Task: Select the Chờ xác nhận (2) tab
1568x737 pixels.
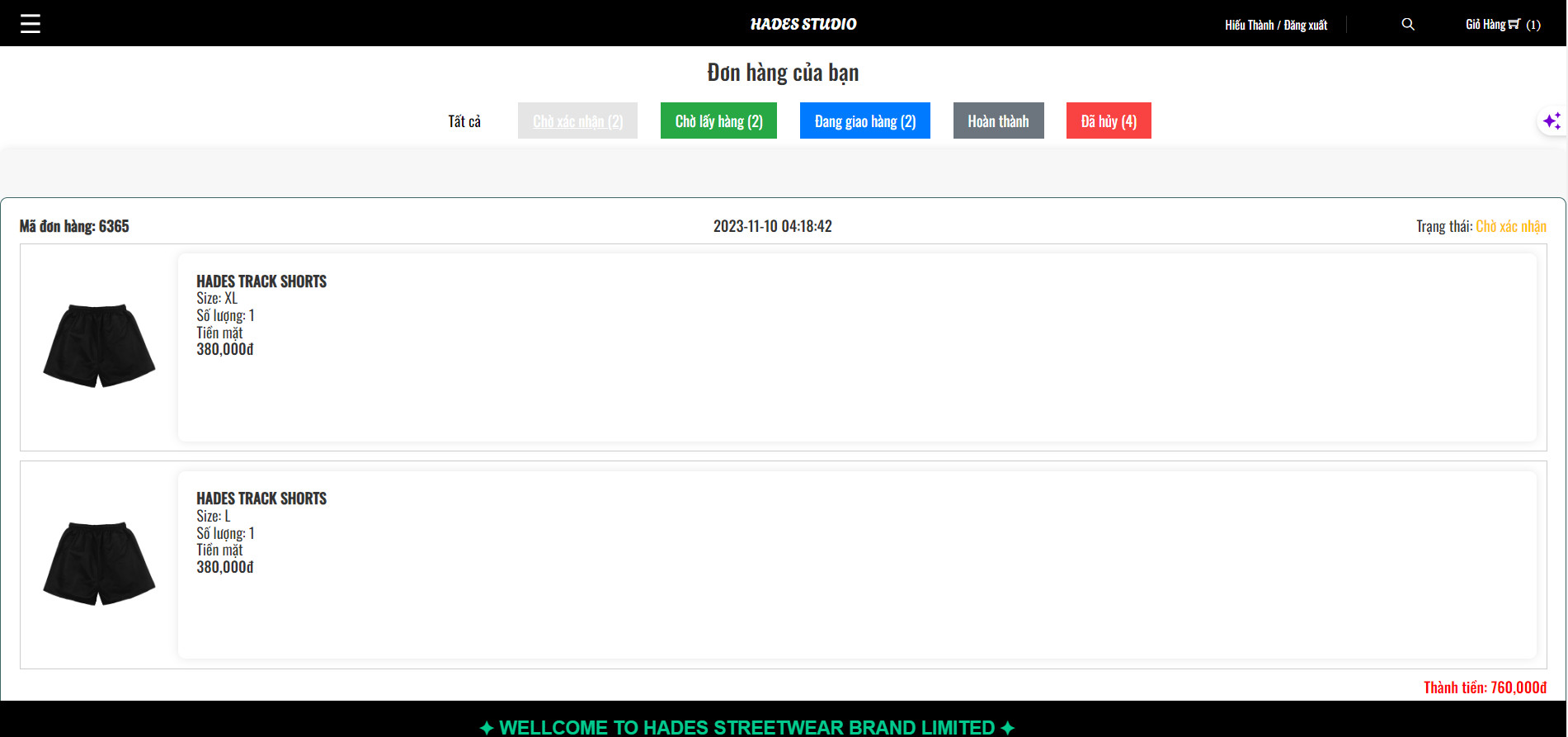Action: tap(577, 120)
